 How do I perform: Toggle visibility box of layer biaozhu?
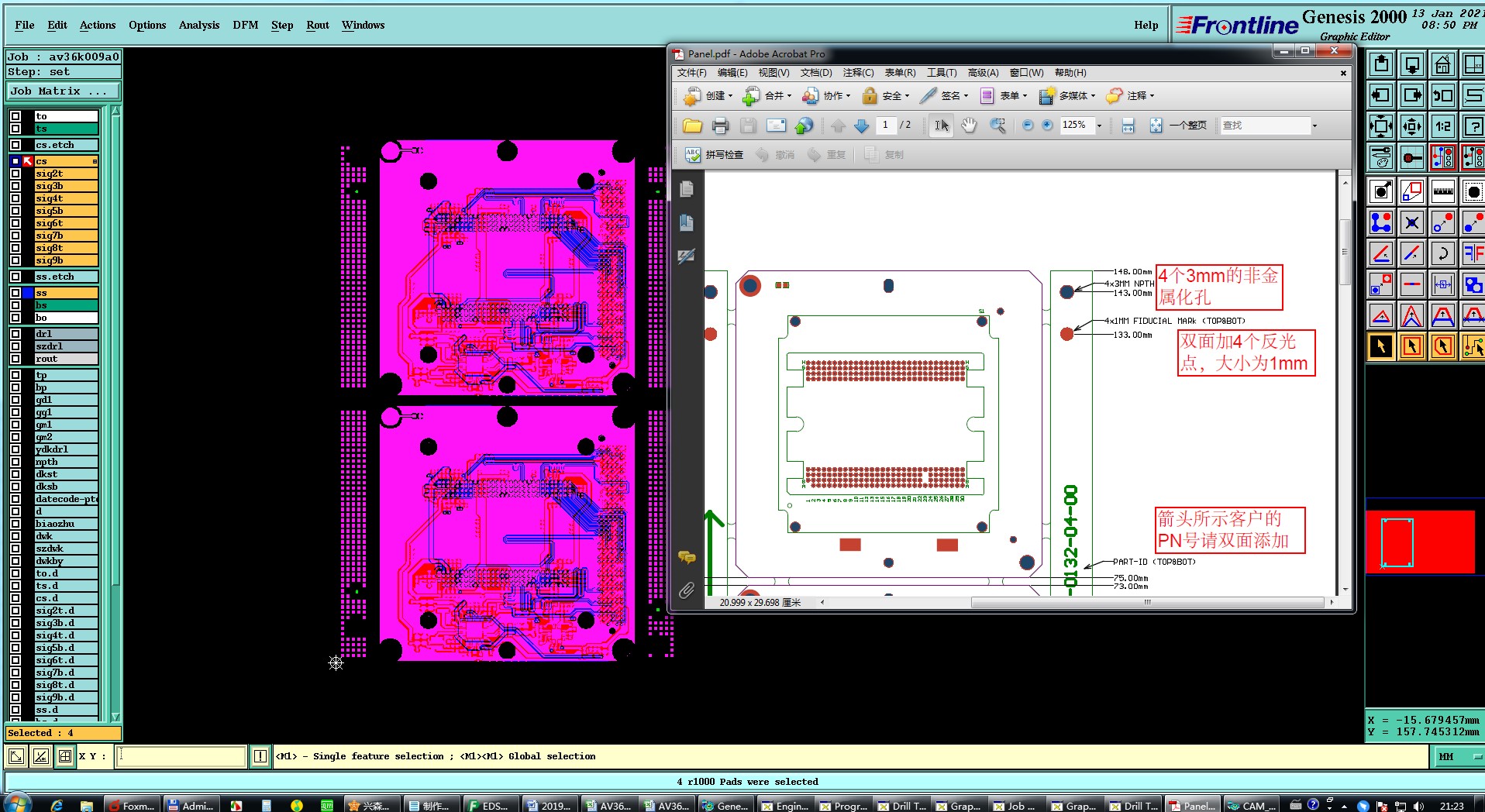(x=16, y=524)
